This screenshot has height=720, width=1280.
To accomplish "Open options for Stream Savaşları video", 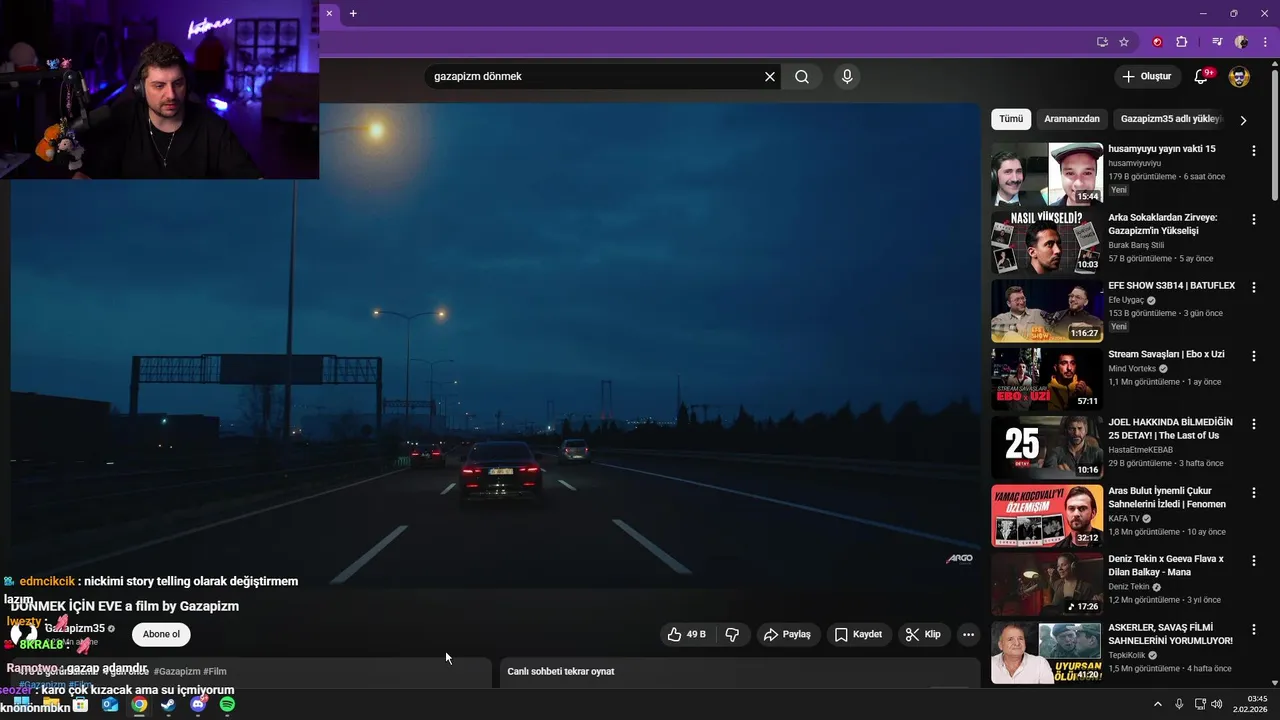I will pos(1253,355).
